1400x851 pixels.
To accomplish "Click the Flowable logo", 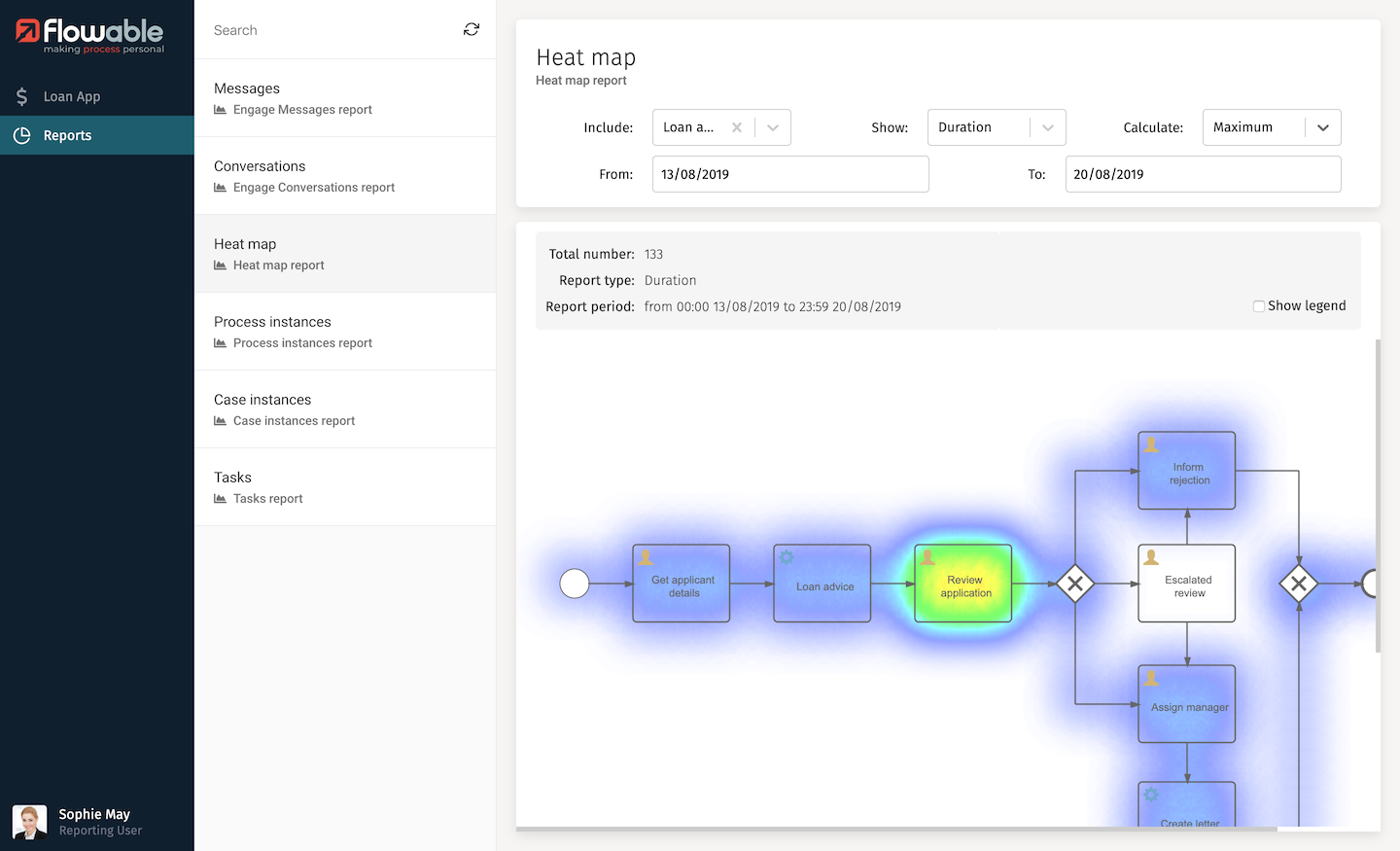I will (x=90, y=35).
